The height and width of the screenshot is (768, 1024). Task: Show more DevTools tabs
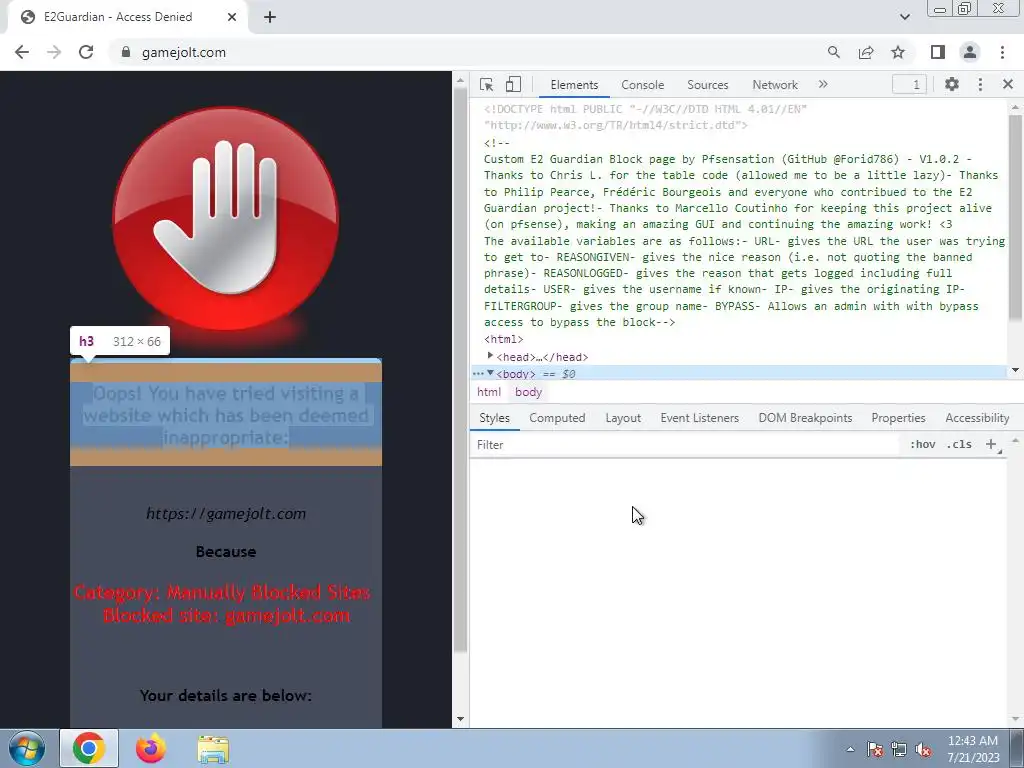[823, 84]
